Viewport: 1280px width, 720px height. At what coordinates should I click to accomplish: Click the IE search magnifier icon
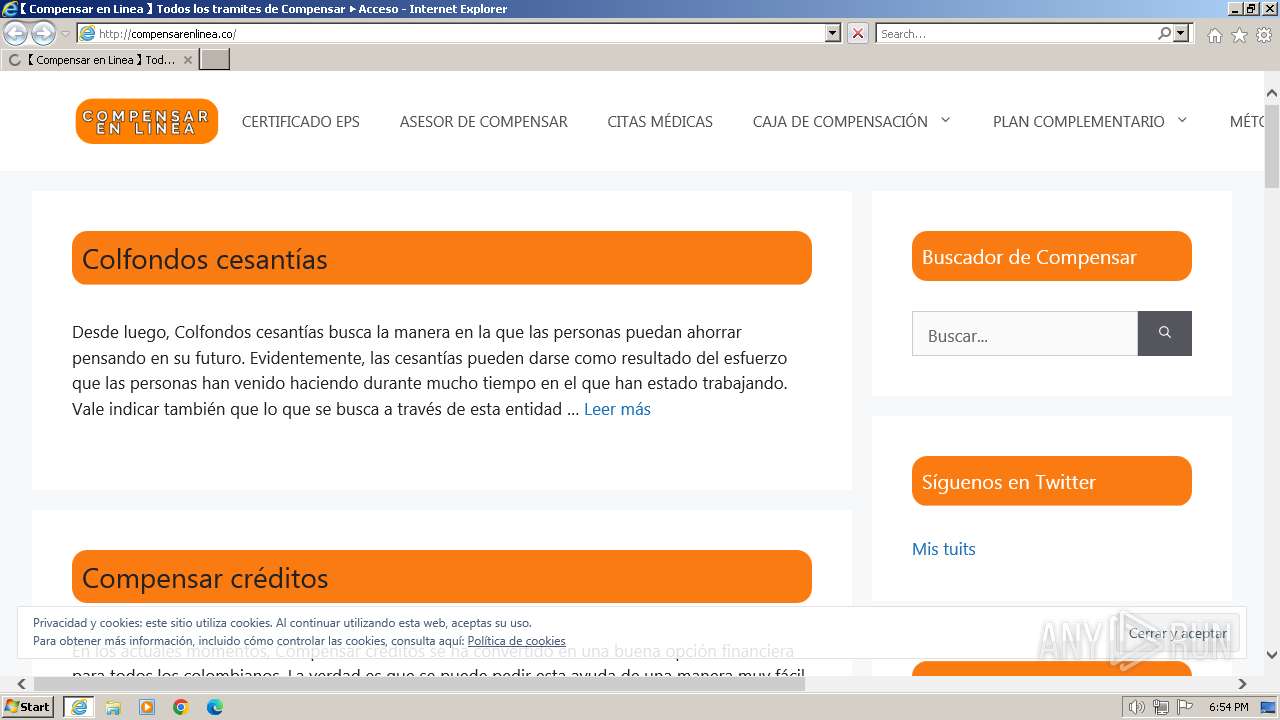click(1164, 34)
